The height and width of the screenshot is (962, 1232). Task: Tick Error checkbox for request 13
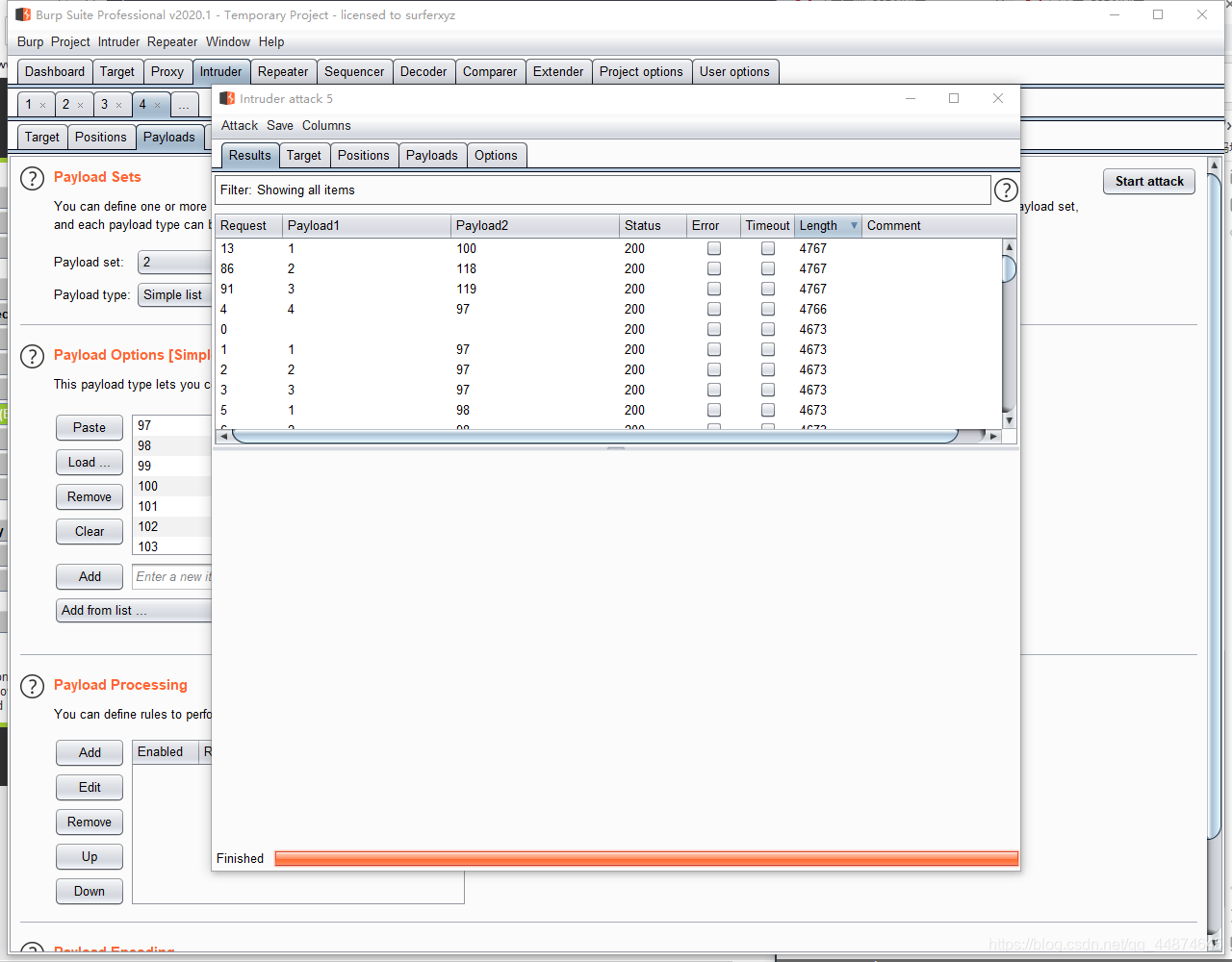point(713,248)
